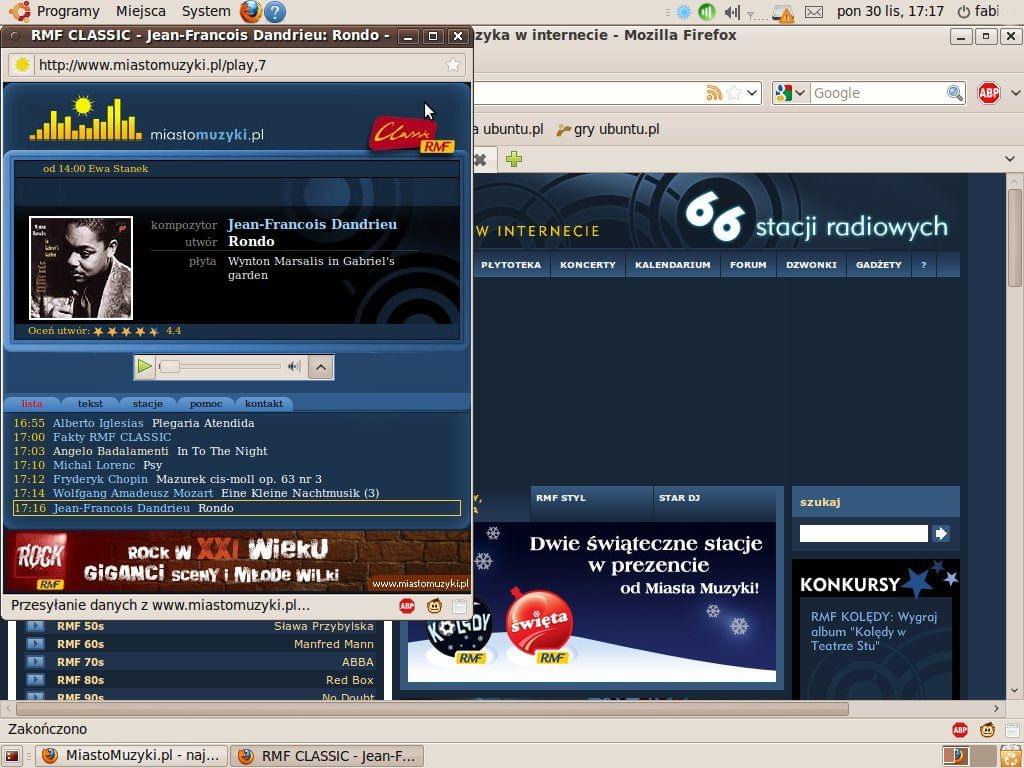Screen dimensions: 1024x768
Task: Run search with the magnifier icon
Action: pos(955,93)
